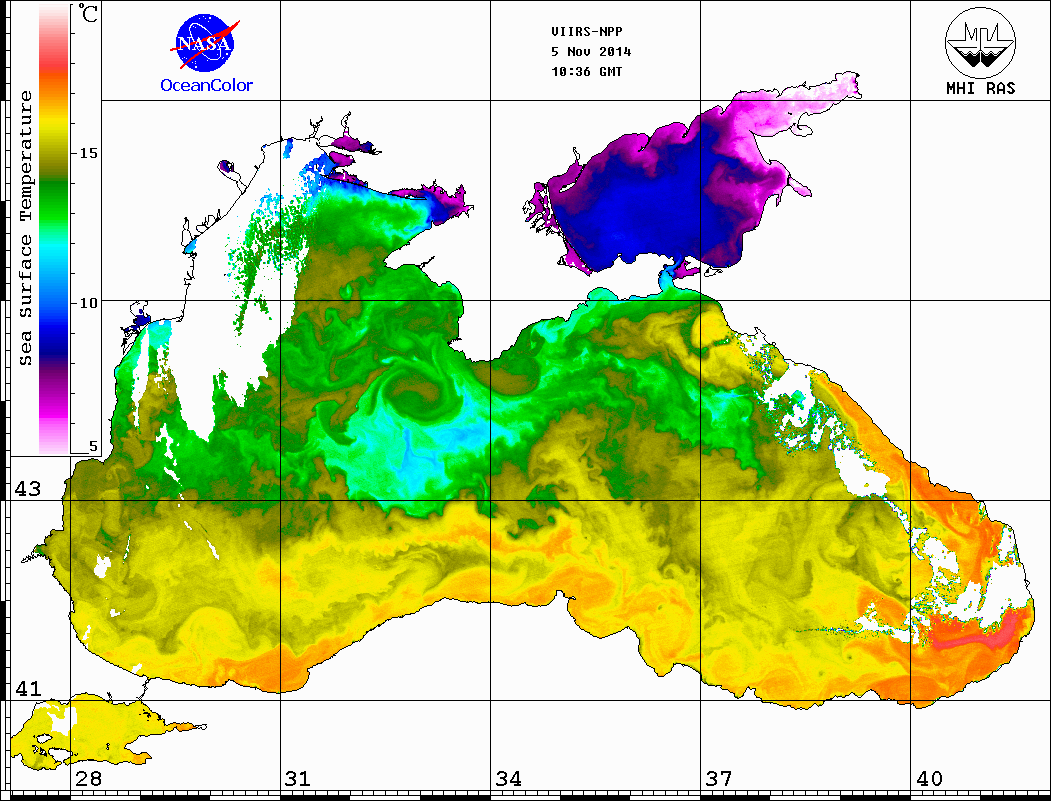Click the longitude label 40
Image resolution: width=1051 pixels, height=801 pixels.
pyautogui.click(x=929, y=778)
